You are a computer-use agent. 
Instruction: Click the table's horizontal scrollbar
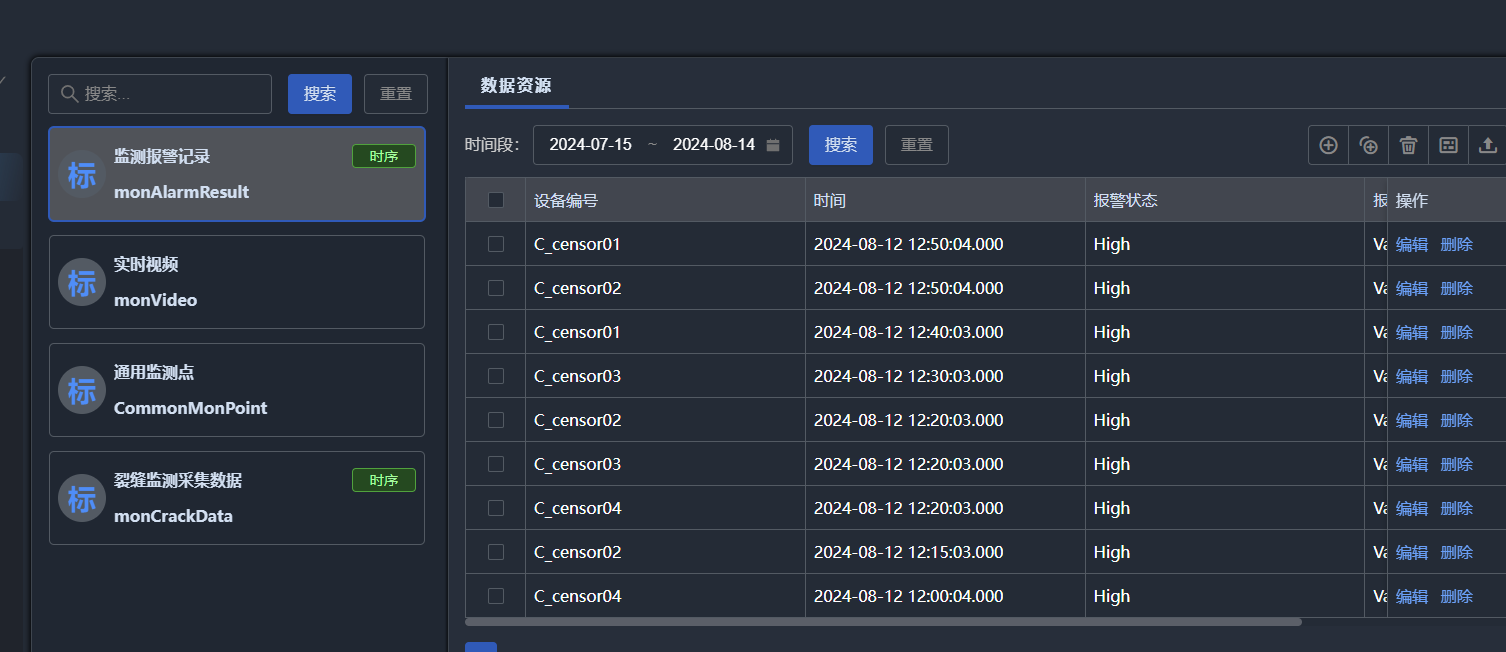(x=884, y=622)
